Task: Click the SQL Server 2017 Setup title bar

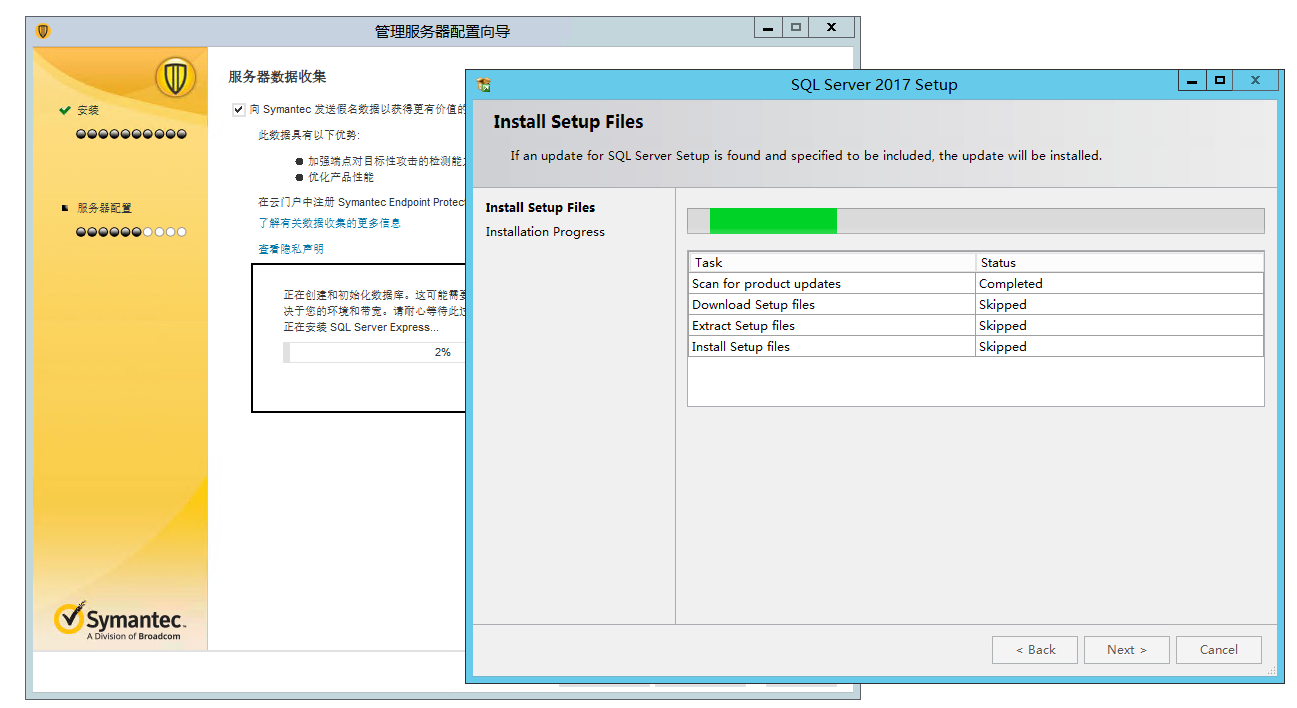Action: 874,85
